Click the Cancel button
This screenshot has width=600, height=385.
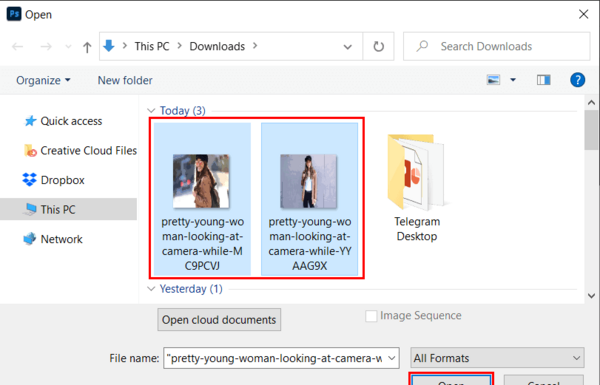pos(544,380)
